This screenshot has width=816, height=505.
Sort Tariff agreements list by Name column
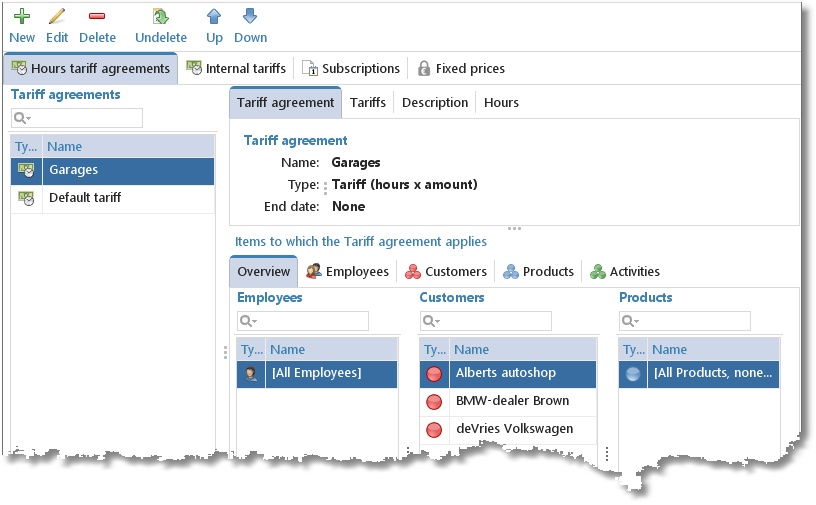coord(129,147)
